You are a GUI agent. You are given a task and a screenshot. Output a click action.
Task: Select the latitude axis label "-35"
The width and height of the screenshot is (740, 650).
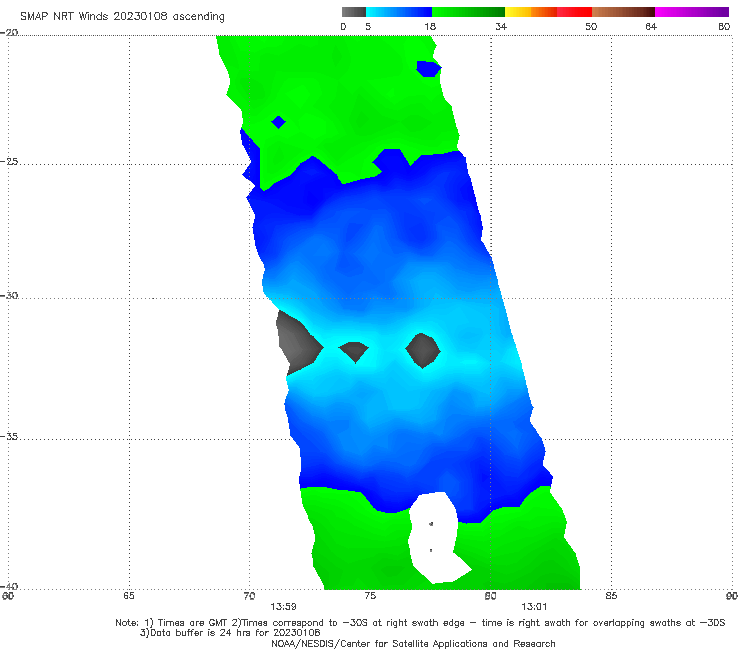click(9, 436)
